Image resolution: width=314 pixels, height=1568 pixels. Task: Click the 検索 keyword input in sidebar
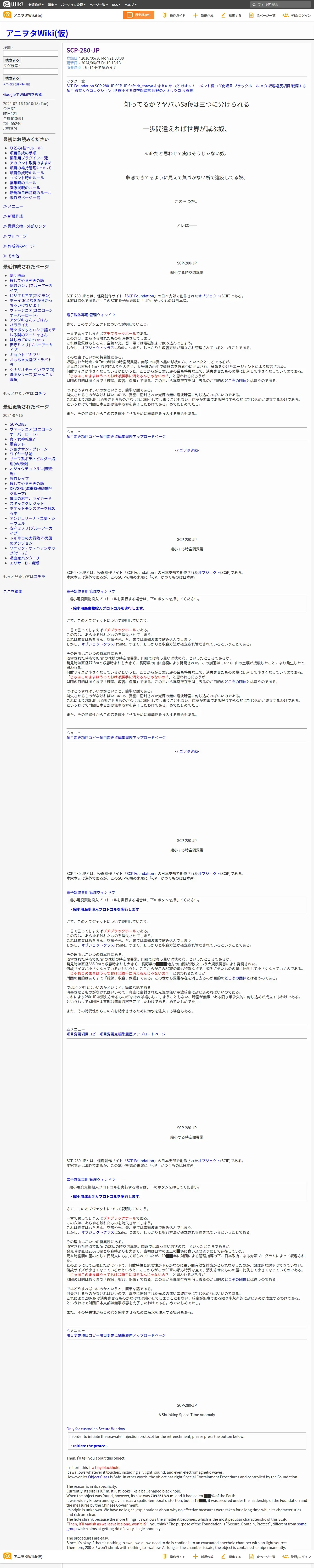(31, 54)
